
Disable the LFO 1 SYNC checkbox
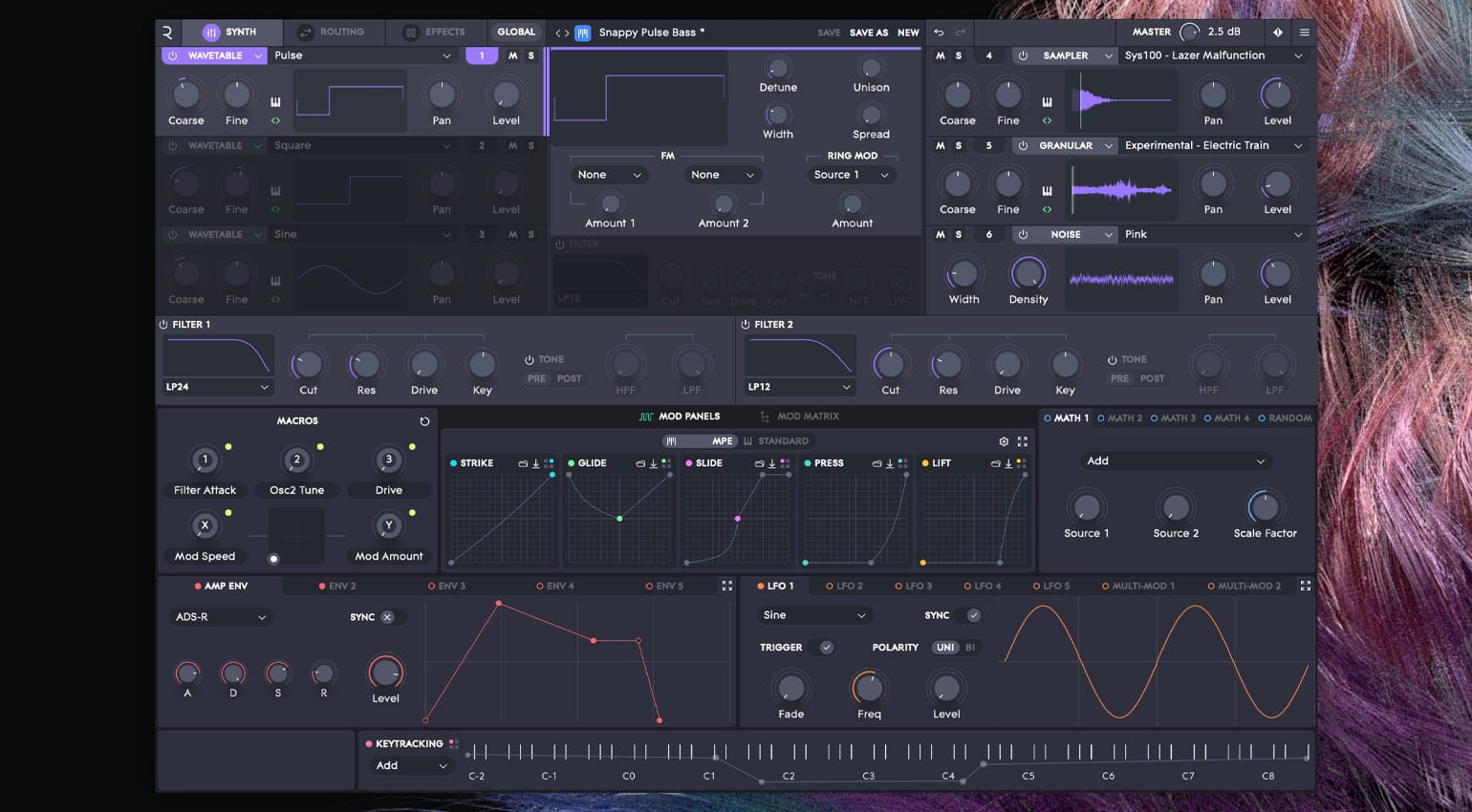point(973,615)
